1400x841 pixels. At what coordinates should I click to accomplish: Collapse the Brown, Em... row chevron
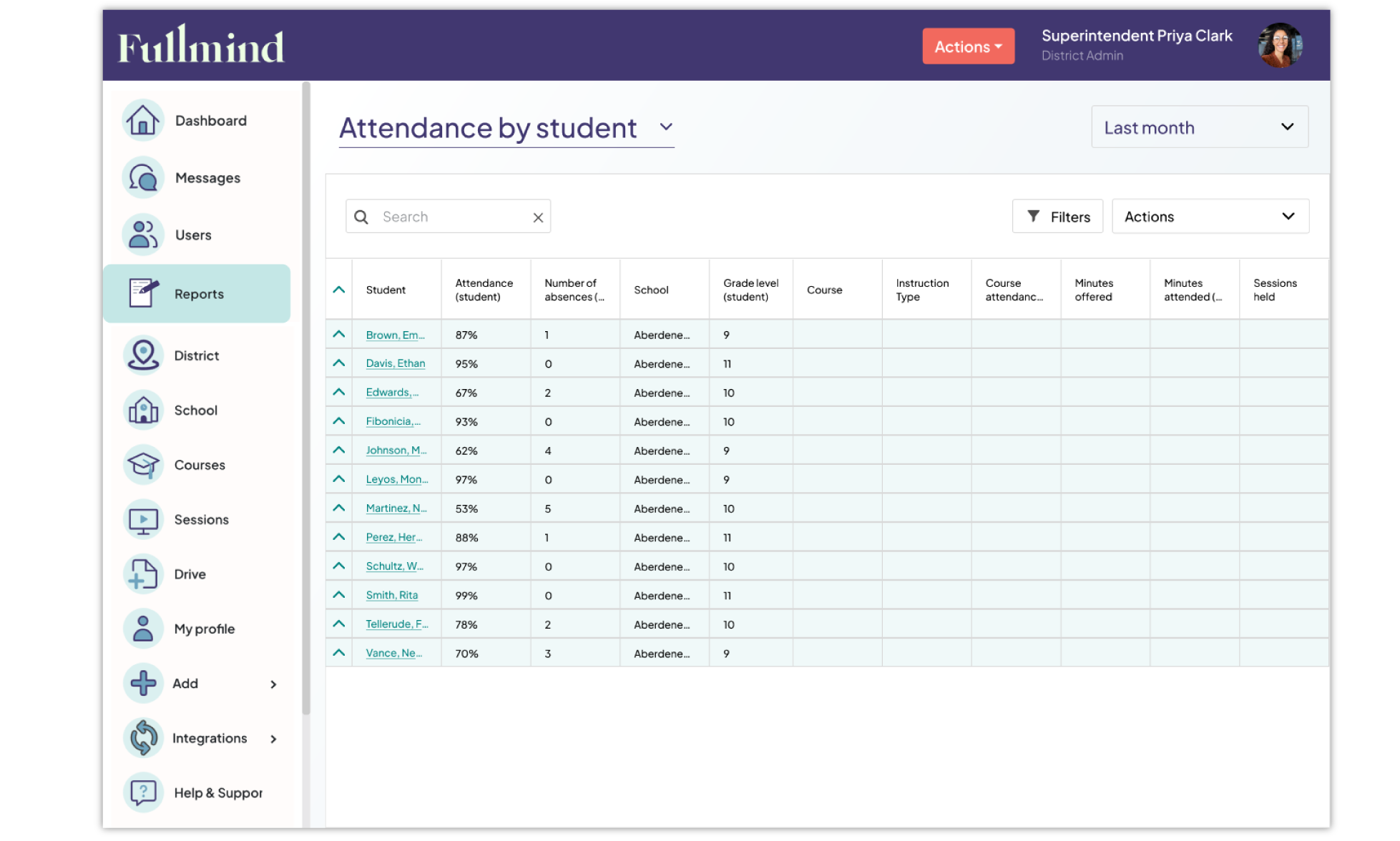click(339, 335)
